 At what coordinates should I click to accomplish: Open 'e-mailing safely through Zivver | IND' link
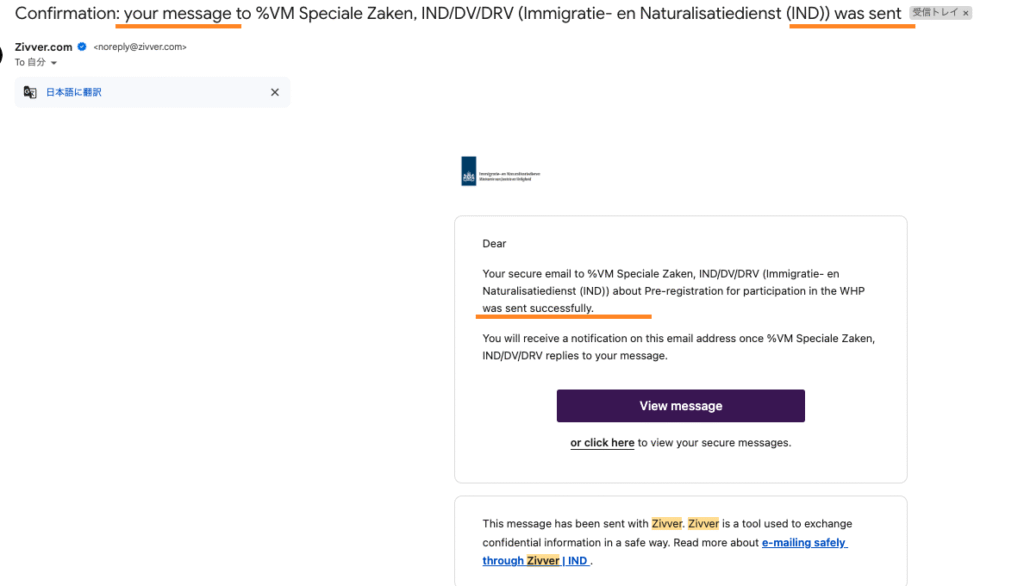point(665,551)
